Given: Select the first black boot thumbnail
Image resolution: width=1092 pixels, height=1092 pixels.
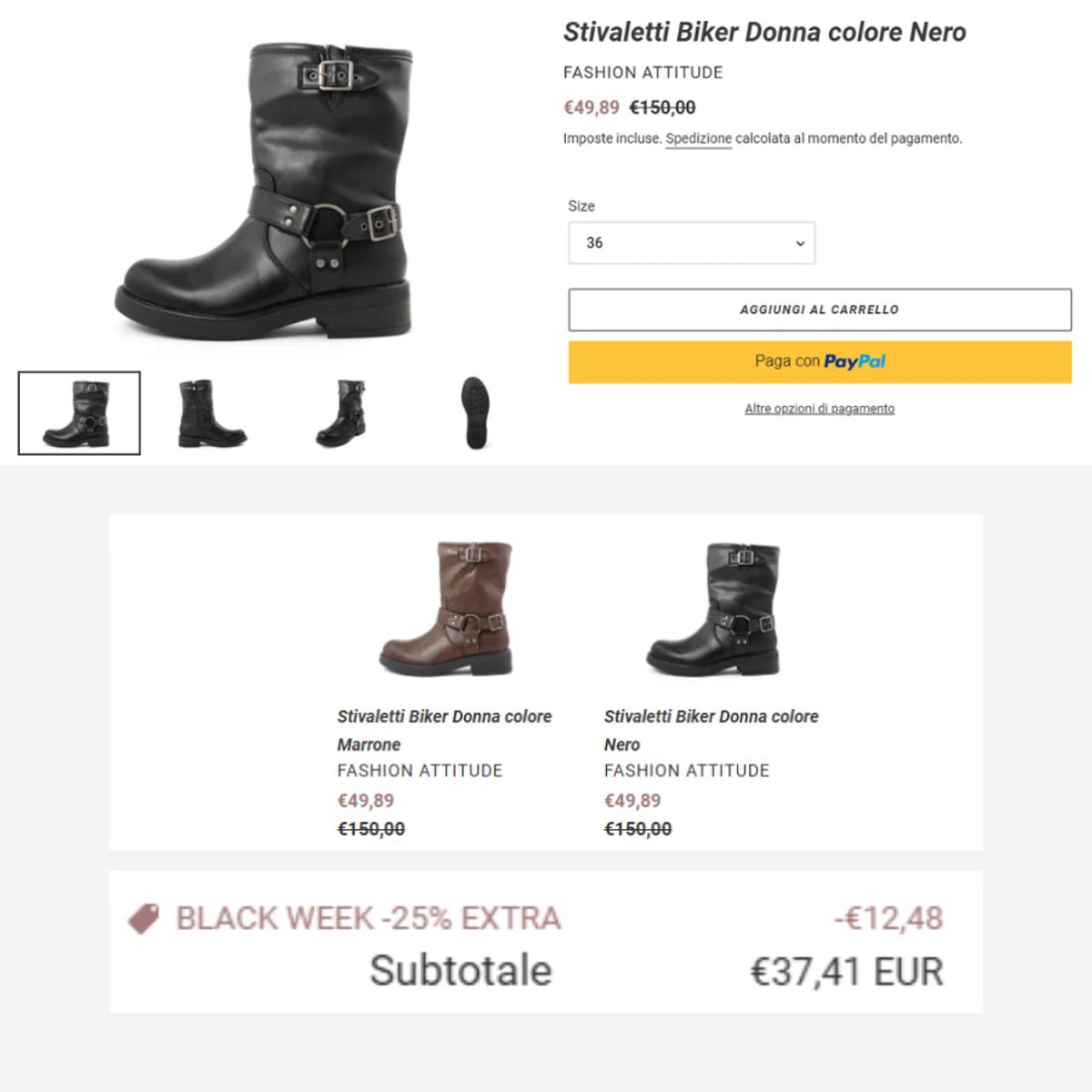Looking at the screenshot, I should pyautogui.click(x=79, y=413).
